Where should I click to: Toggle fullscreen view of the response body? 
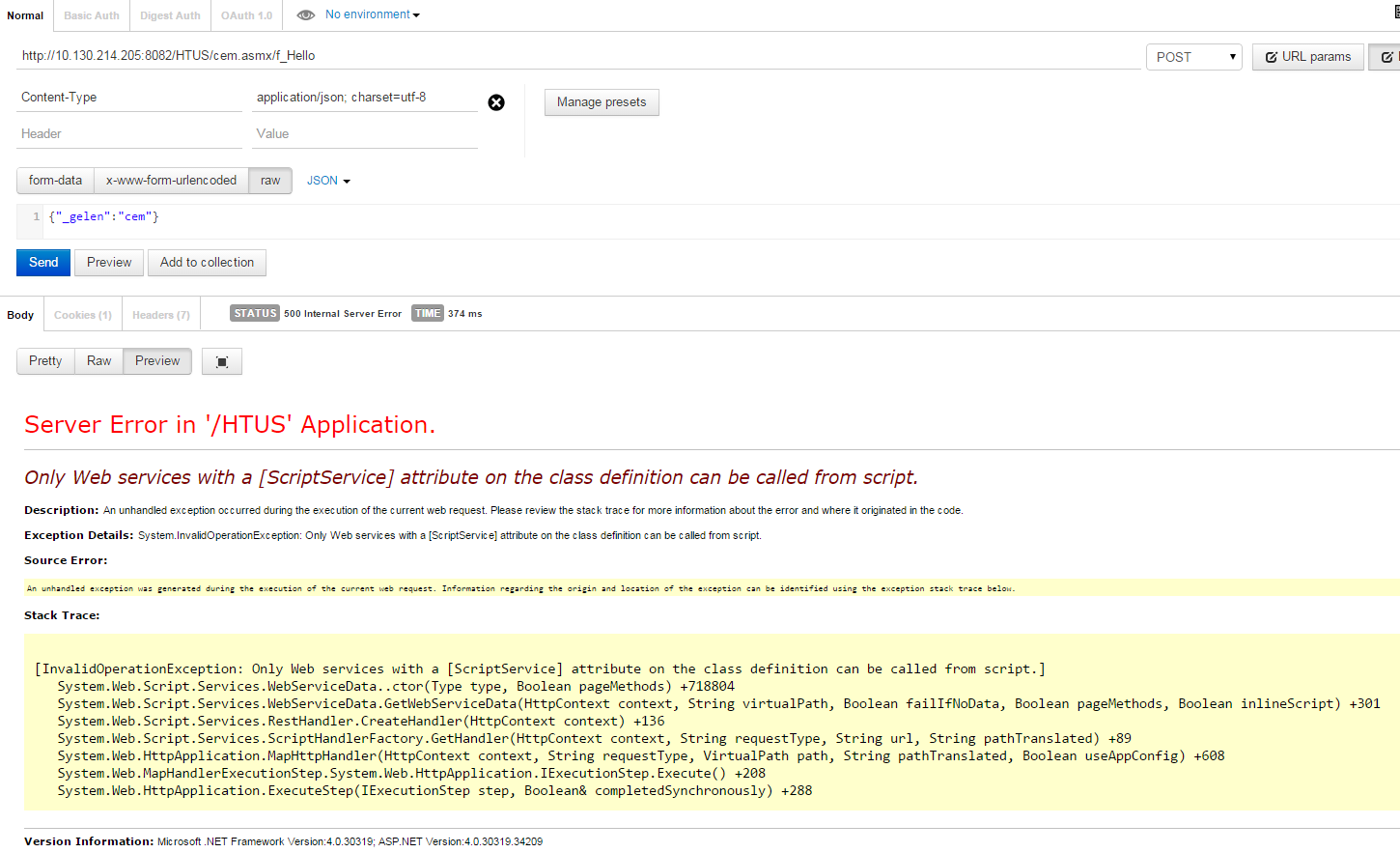tap(222, 361)
